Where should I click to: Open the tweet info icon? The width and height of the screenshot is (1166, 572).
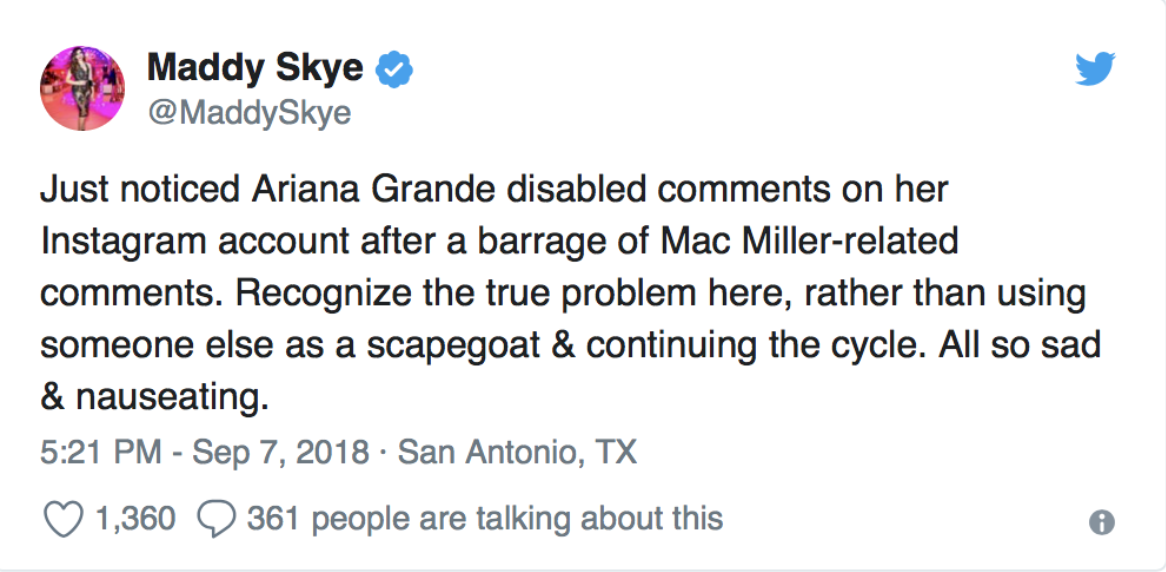[1101, 522]
